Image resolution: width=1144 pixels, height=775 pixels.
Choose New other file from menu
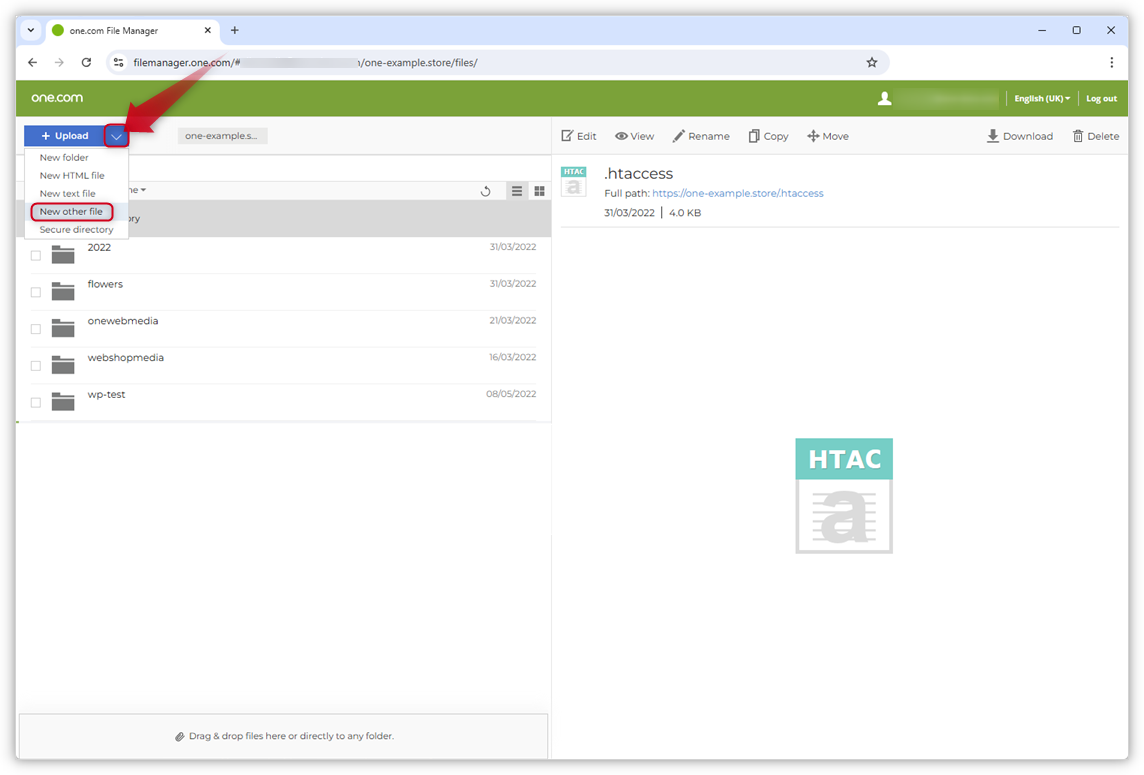coord(71,212)
